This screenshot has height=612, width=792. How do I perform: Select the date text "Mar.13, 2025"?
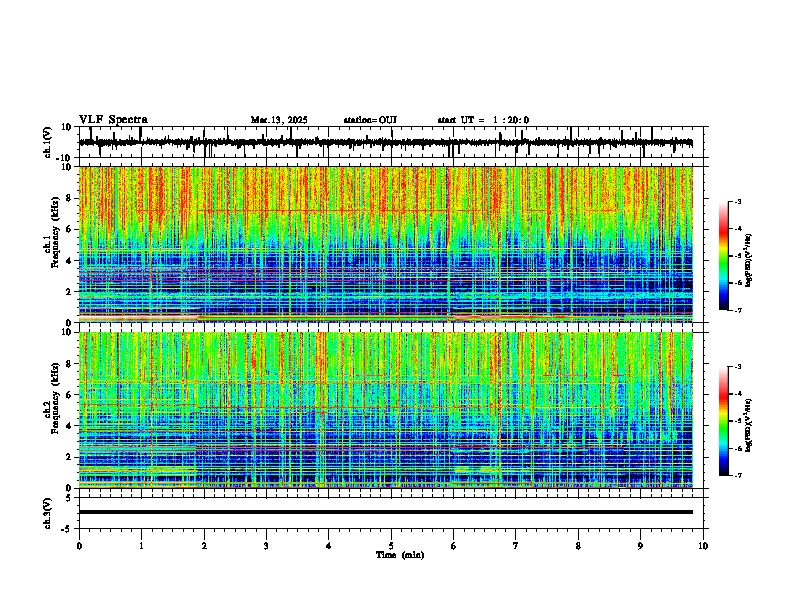[279, 120]
